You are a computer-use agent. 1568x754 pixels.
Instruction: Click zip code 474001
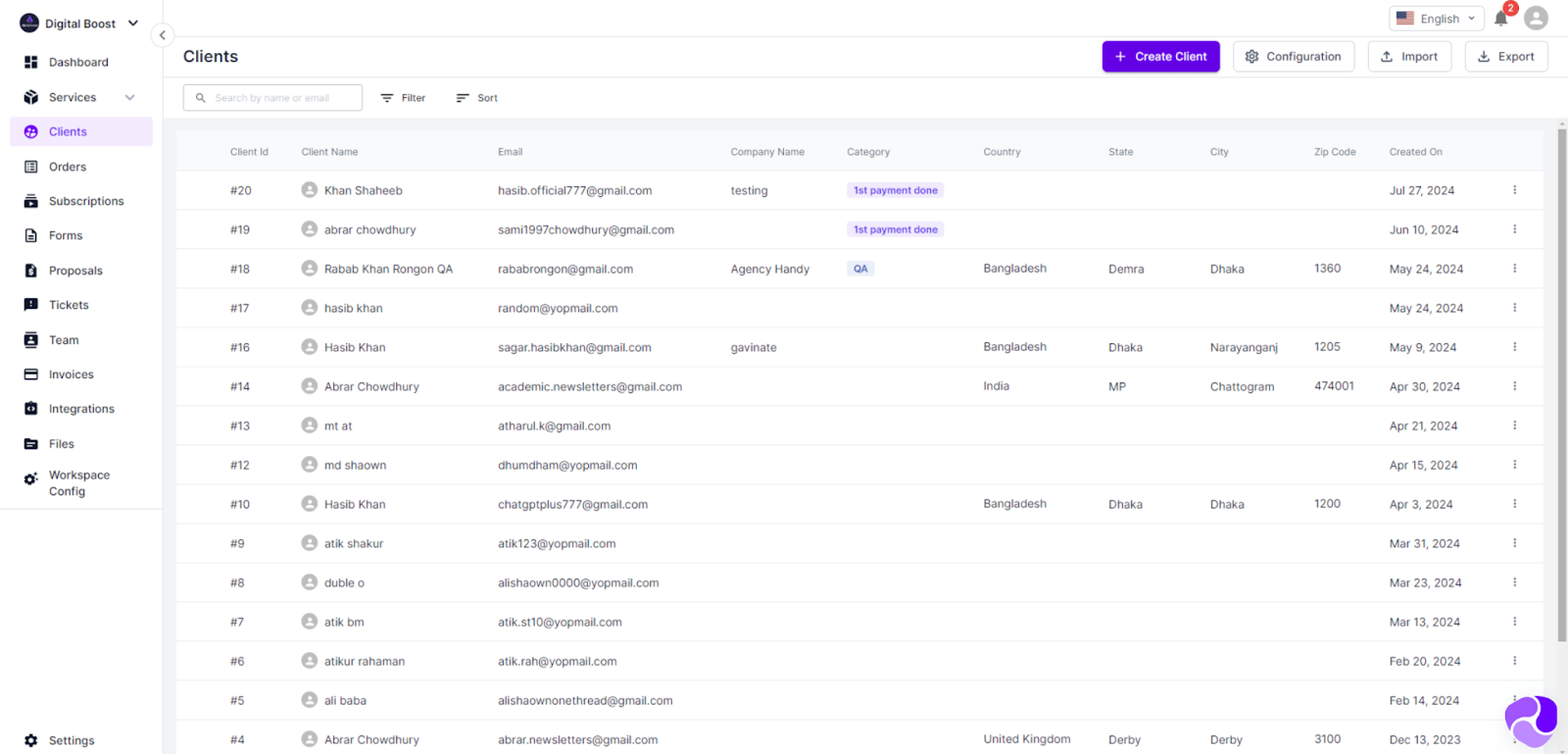[1334, 386]
